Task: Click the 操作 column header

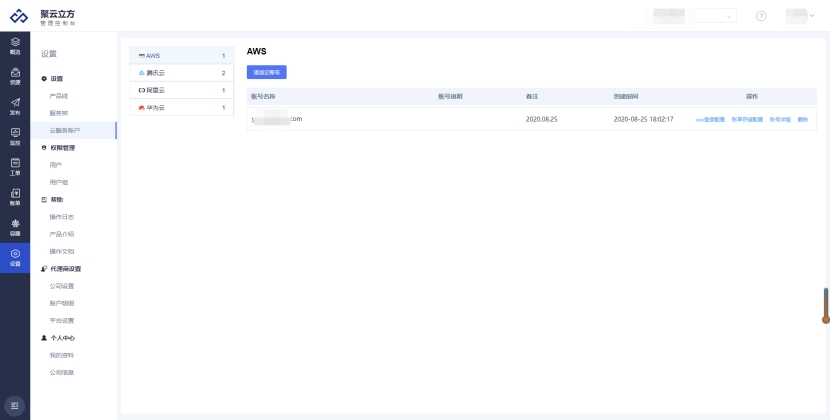Action: 752,96
